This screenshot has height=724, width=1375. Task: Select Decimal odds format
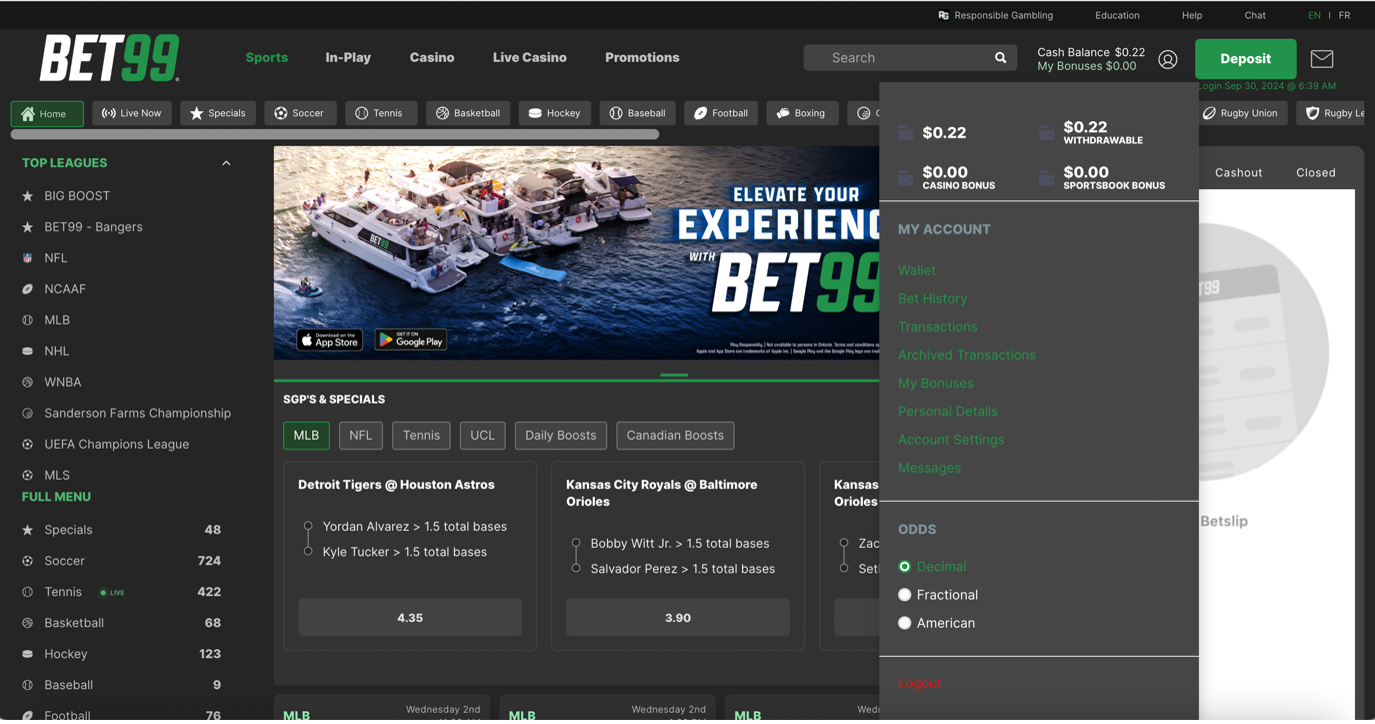904,566
